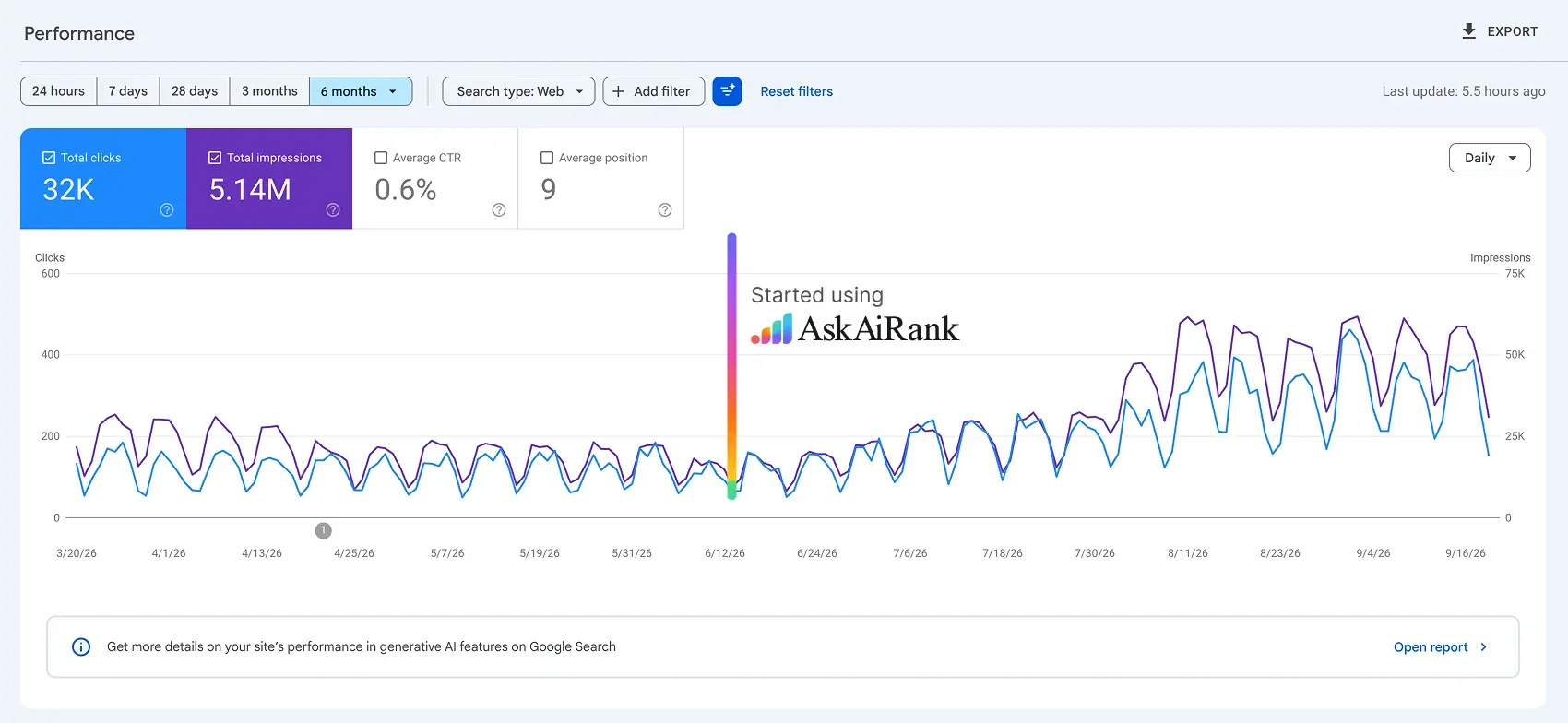Enable the Average position checkbox
1568x723 pixels.
(x=547, y=158)
